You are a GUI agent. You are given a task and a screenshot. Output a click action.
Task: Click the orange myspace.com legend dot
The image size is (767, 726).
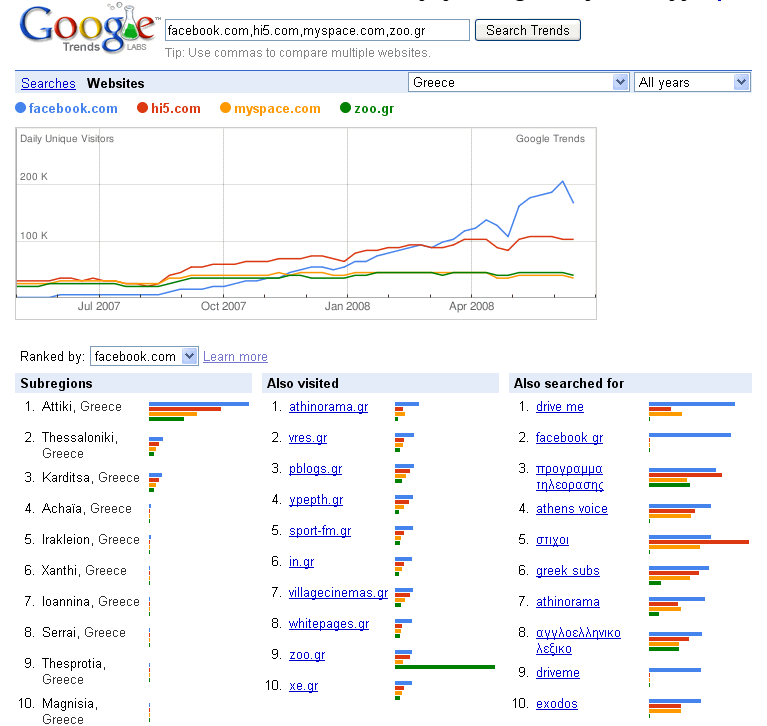(x=226, y=108)
